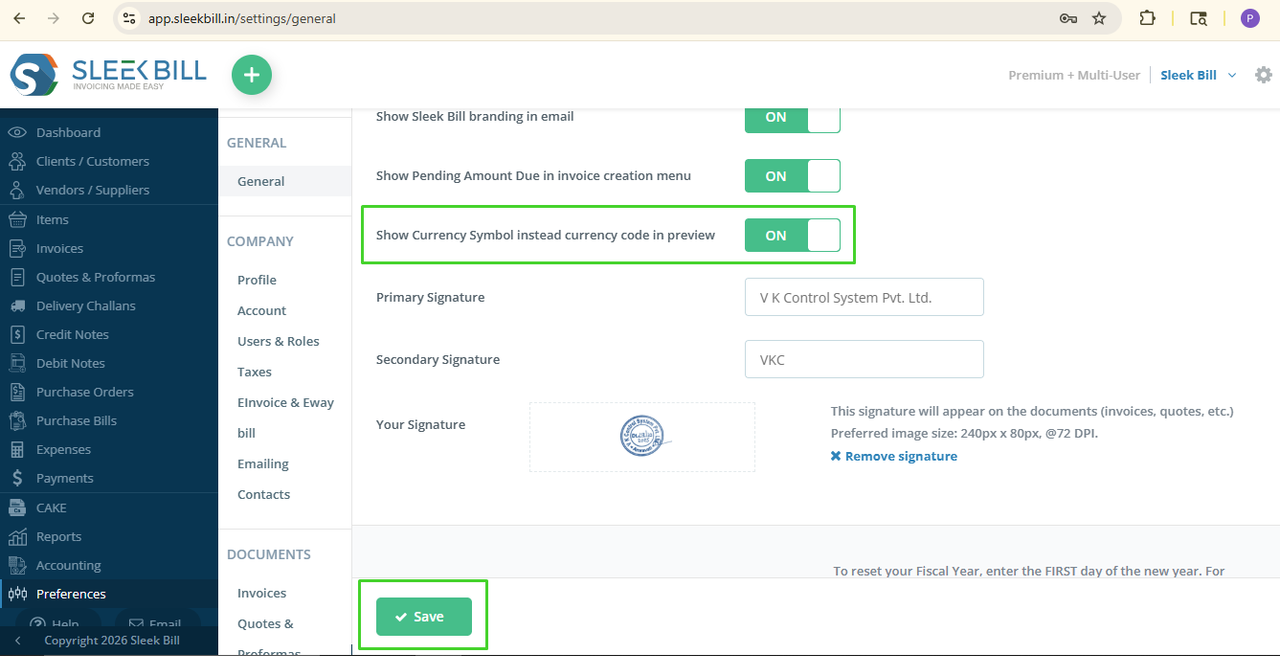
Task: Open the browser profile avatar P
Action: (x=1250, y=18)
